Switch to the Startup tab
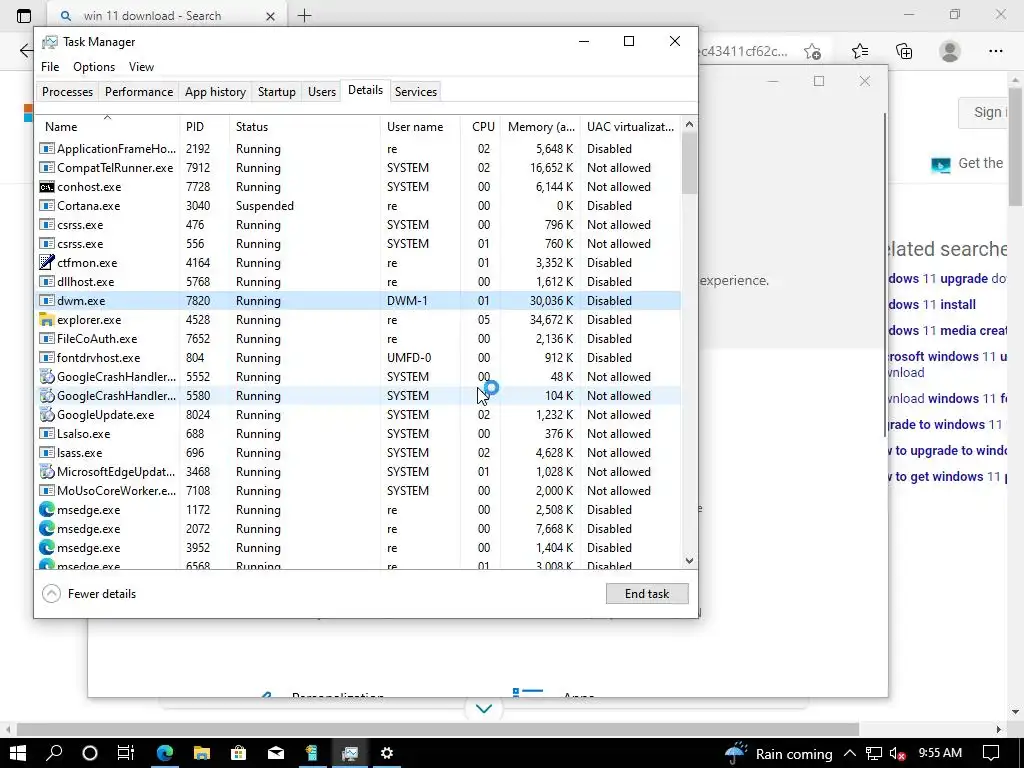 [277, 91]
